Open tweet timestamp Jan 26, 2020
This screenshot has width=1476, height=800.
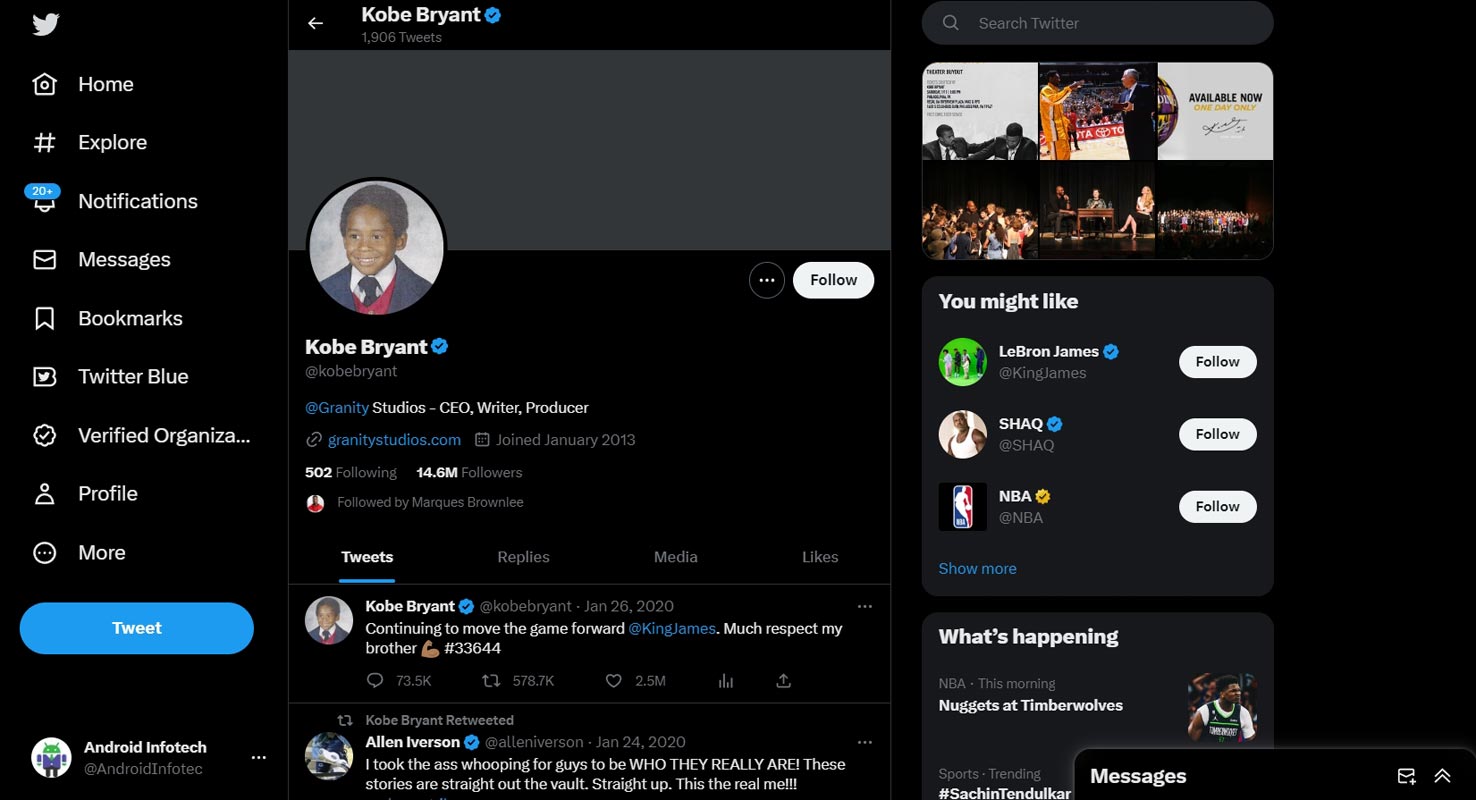629,606
